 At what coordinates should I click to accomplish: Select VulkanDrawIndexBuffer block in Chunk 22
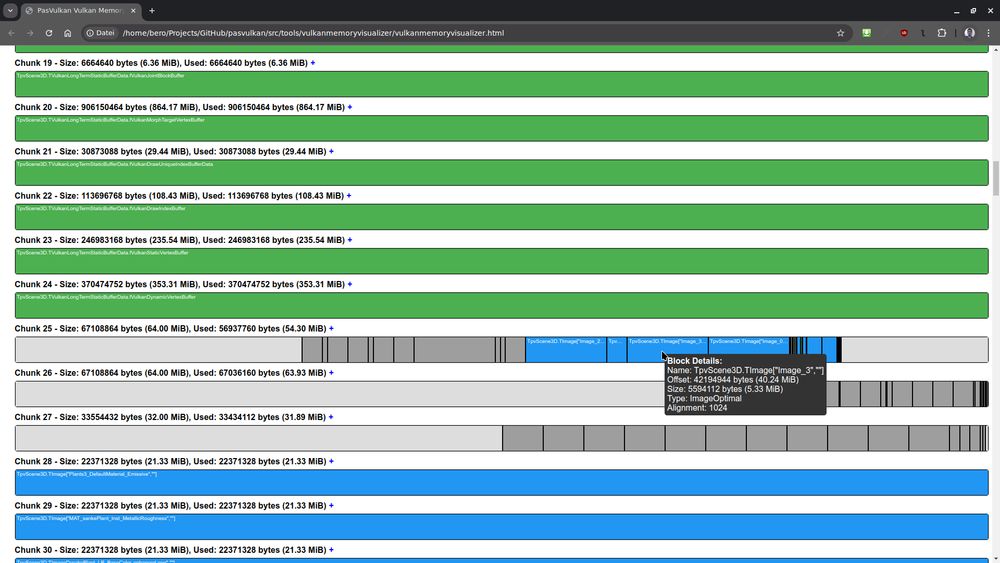coord(501,217)
